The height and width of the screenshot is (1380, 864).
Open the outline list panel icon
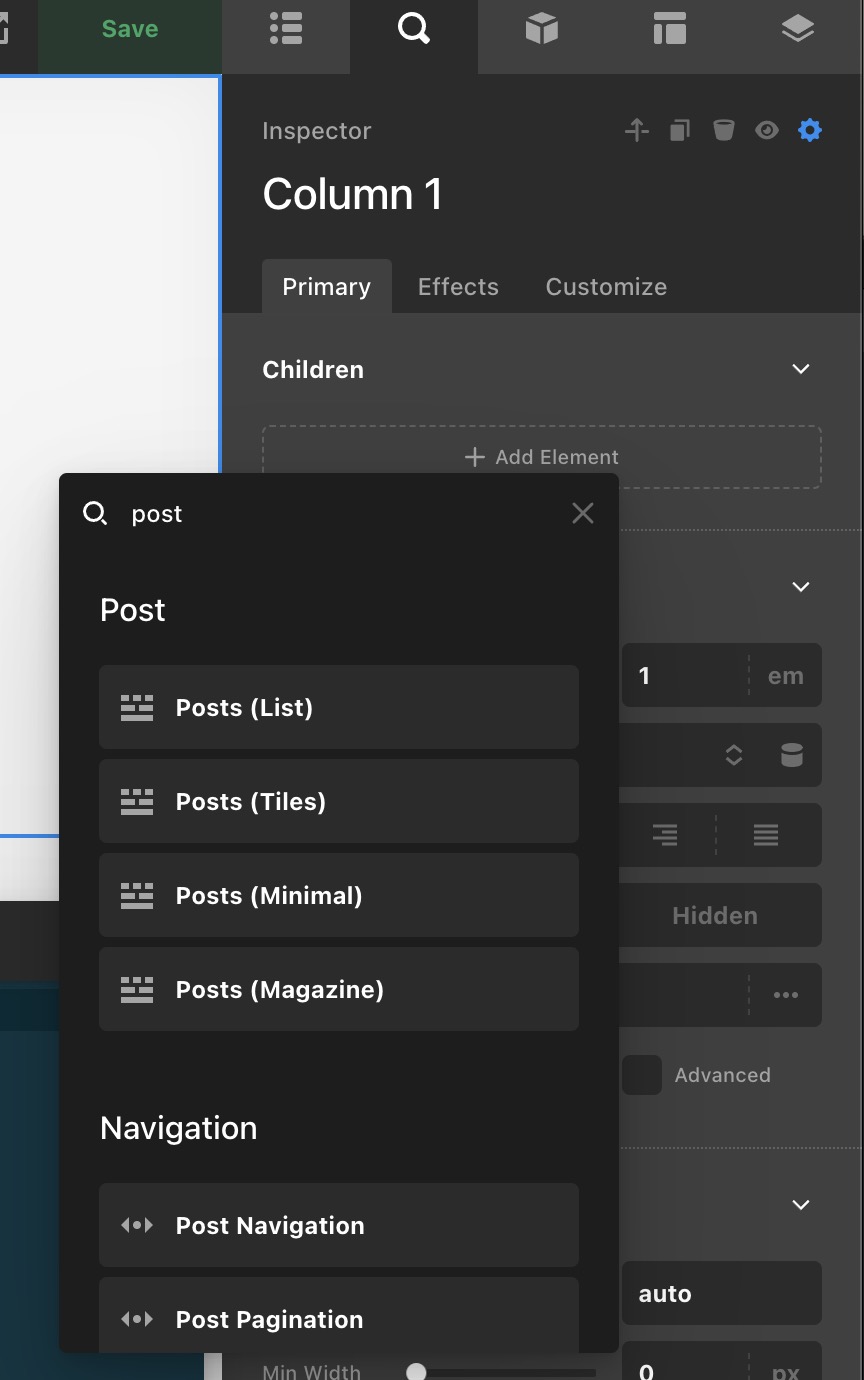286,30
